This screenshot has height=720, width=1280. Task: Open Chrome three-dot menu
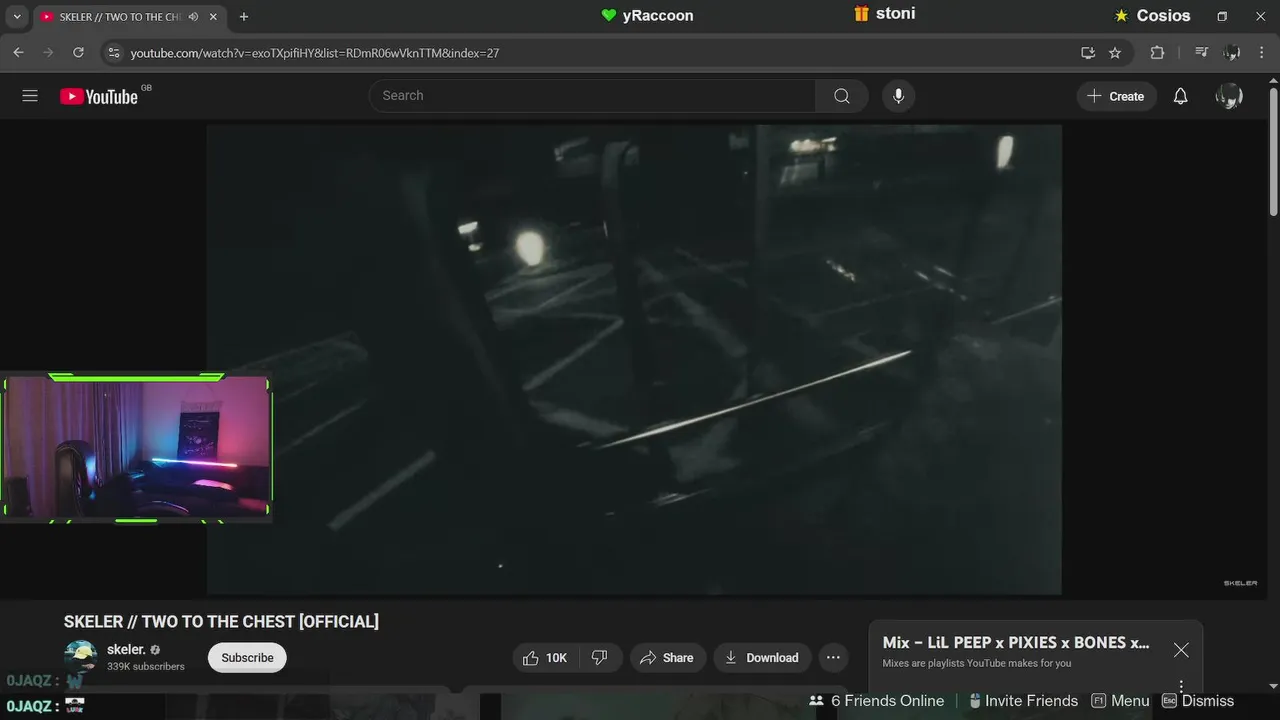click(x=1261, y=53)
